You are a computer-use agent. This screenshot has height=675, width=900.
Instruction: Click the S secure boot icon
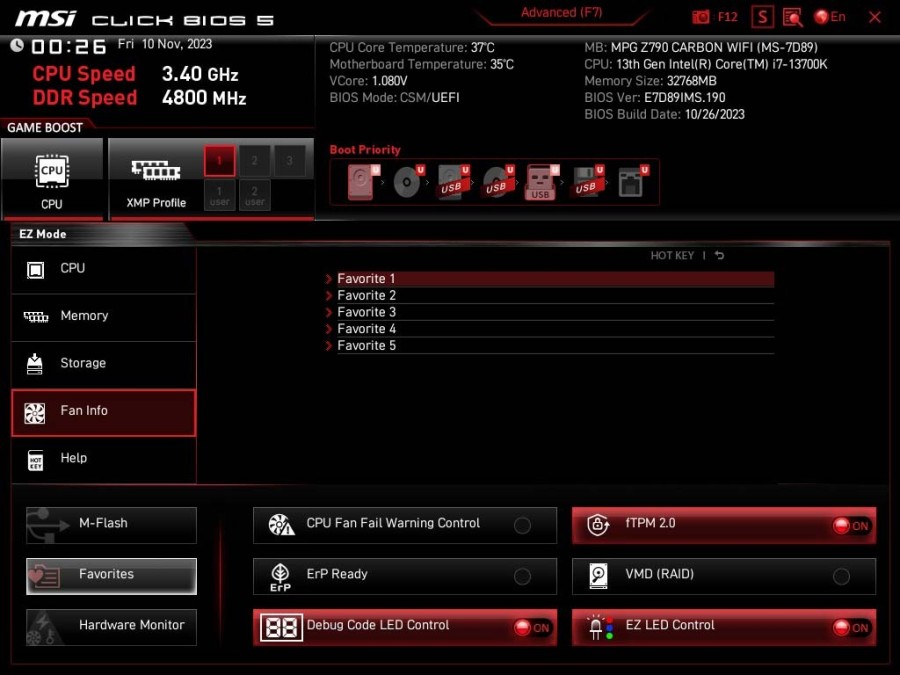point(762,17)
